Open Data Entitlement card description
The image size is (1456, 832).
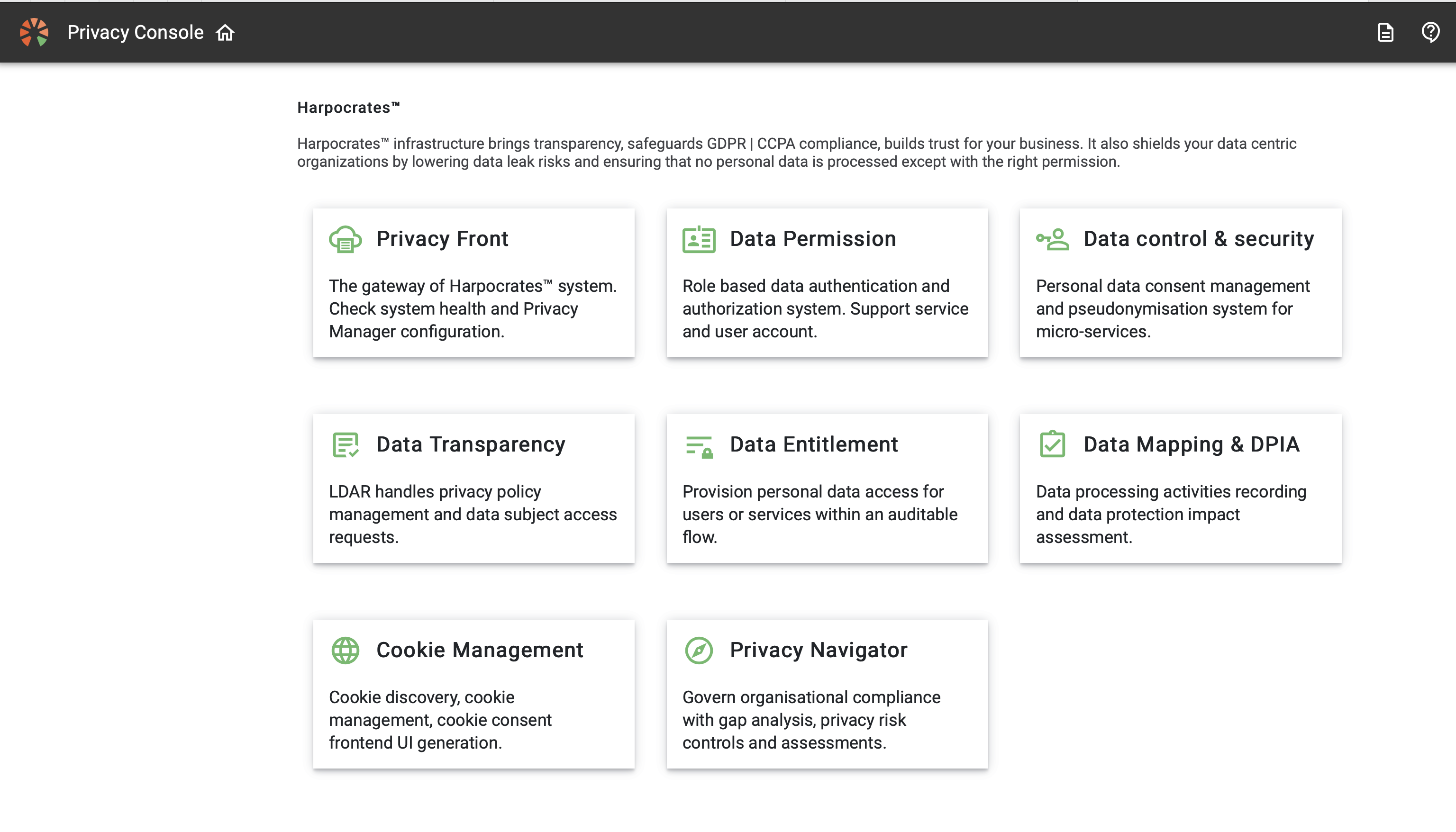click(819, 514)
